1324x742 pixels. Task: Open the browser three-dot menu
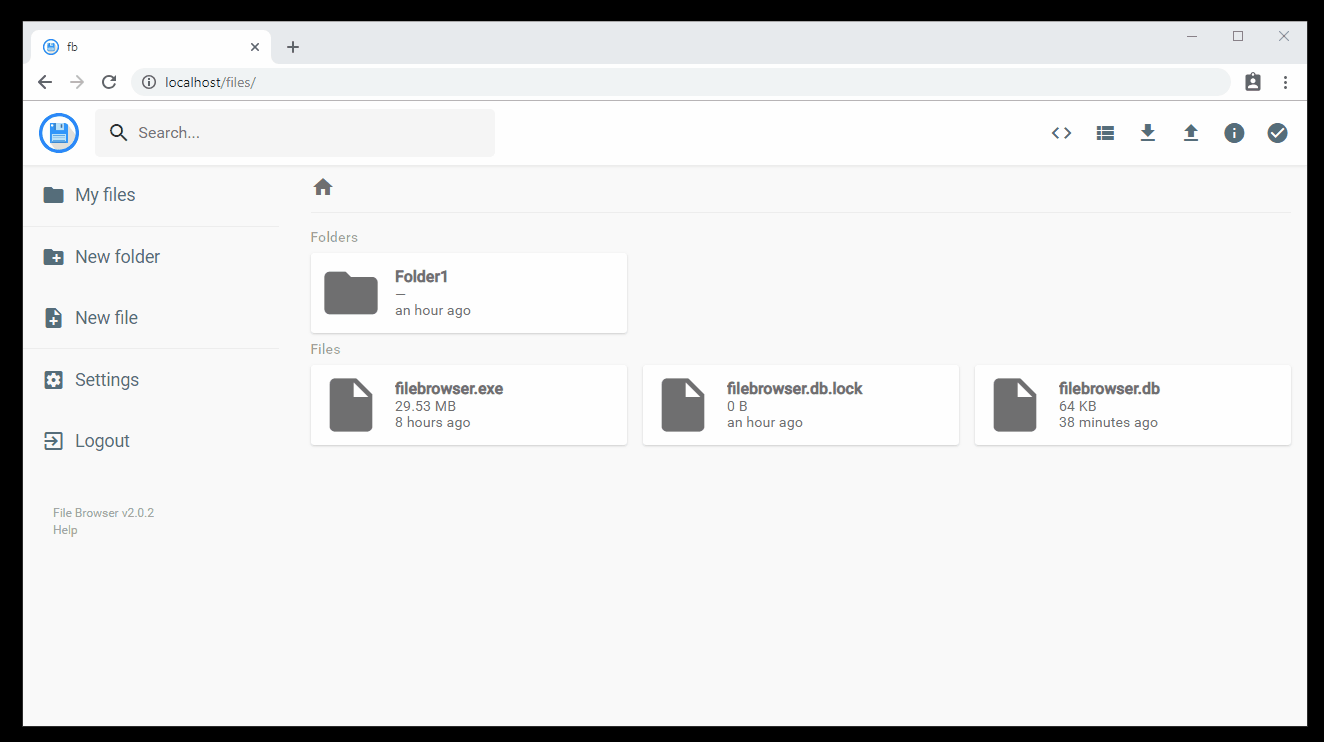(1286, 82)
